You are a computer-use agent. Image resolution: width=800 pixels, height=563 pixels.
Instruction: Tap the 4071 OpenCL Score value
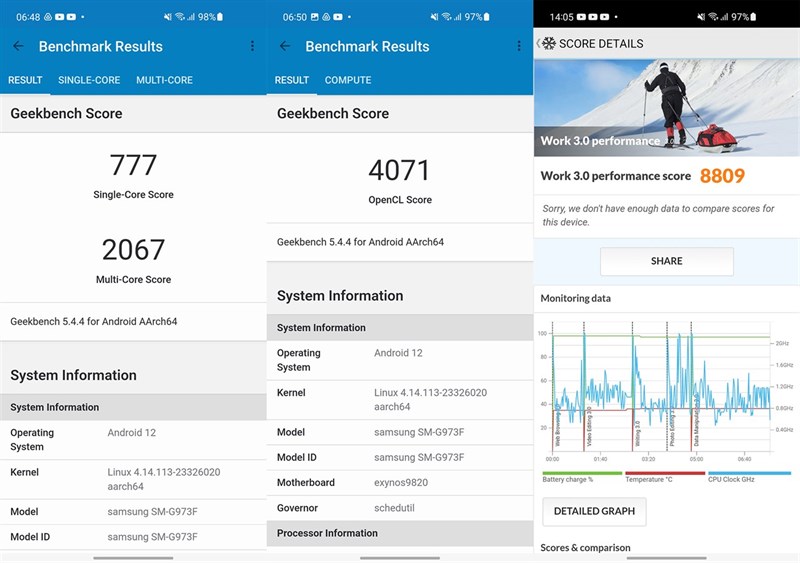pos(399,170)
